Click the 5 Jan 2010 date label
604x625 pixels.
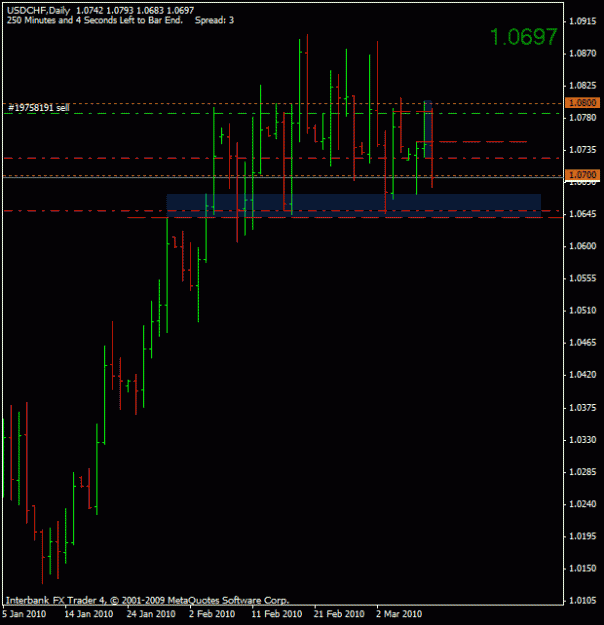24,614
